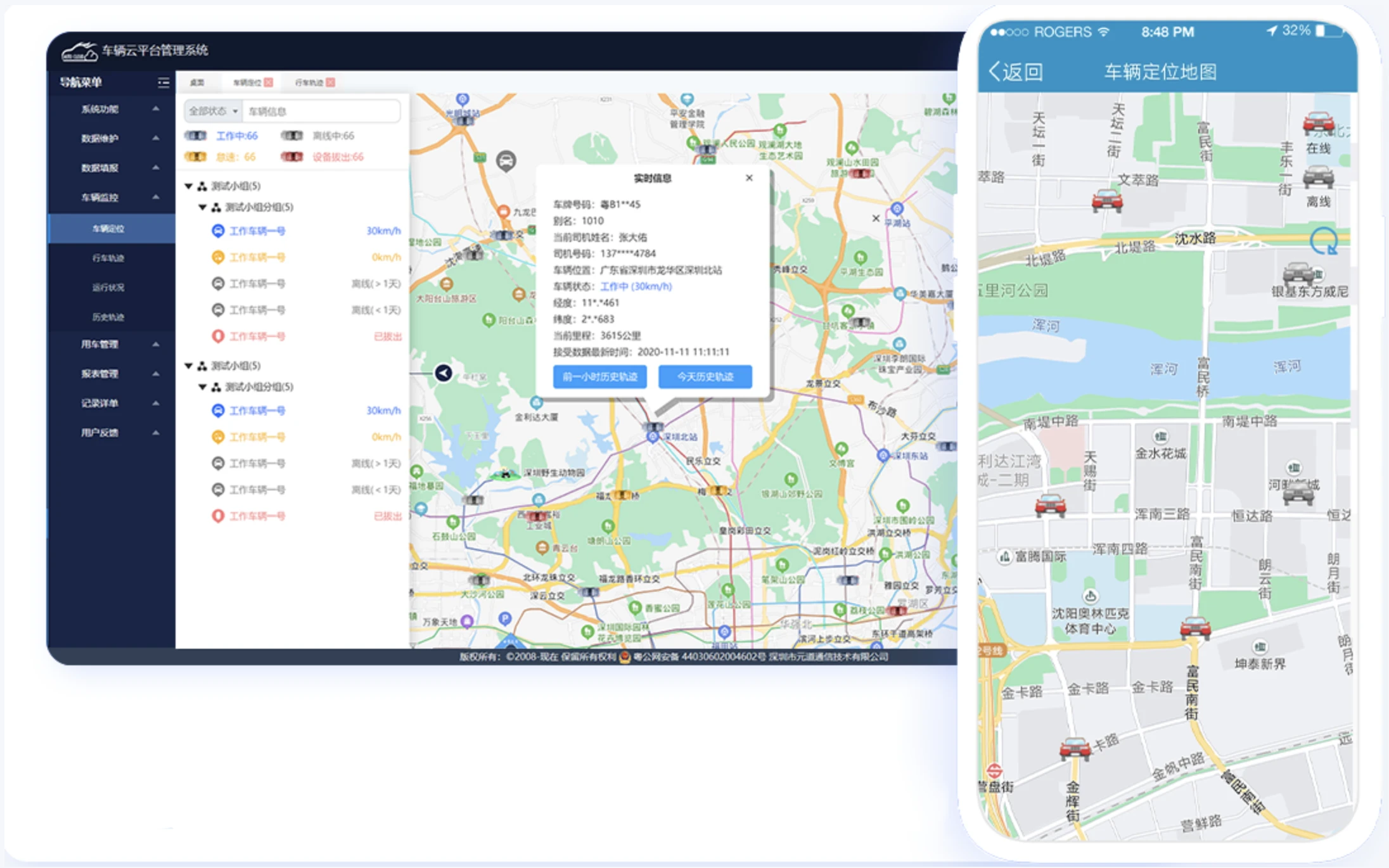This screenshot has width=1389, height=868.
Task: Close the 实时信息 popup with X
Action: pos(749,178)
